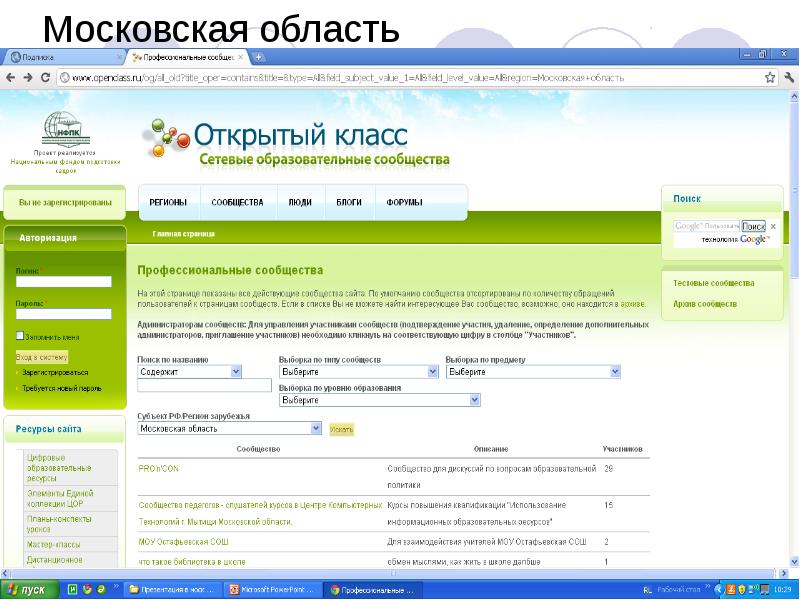This screenshot has height=600, width=800.
Task: Click Excel quick launch icon in taskbar
Action: pos(73,590)
